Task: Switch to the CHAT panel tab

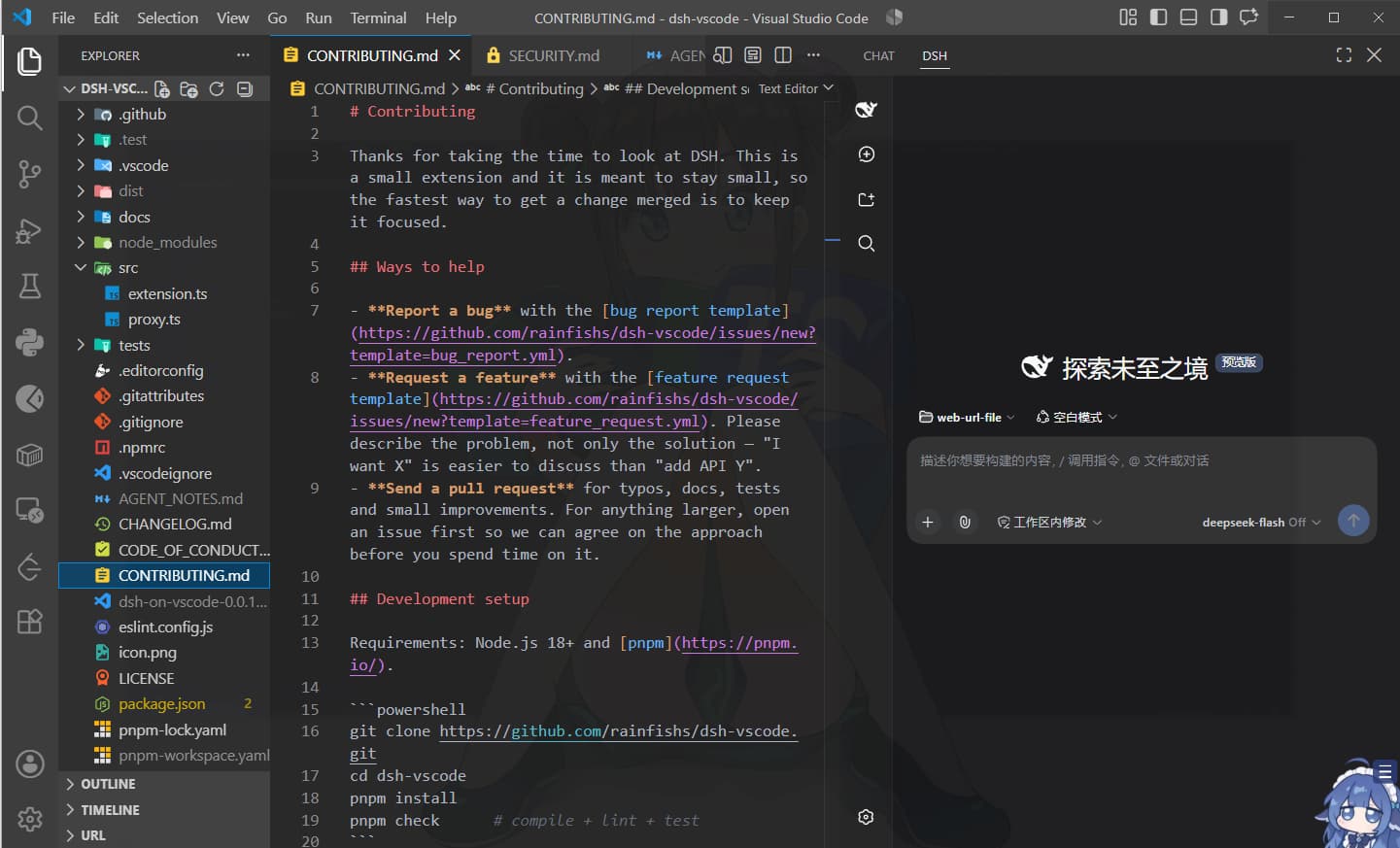Action: (x=878, y=55)
